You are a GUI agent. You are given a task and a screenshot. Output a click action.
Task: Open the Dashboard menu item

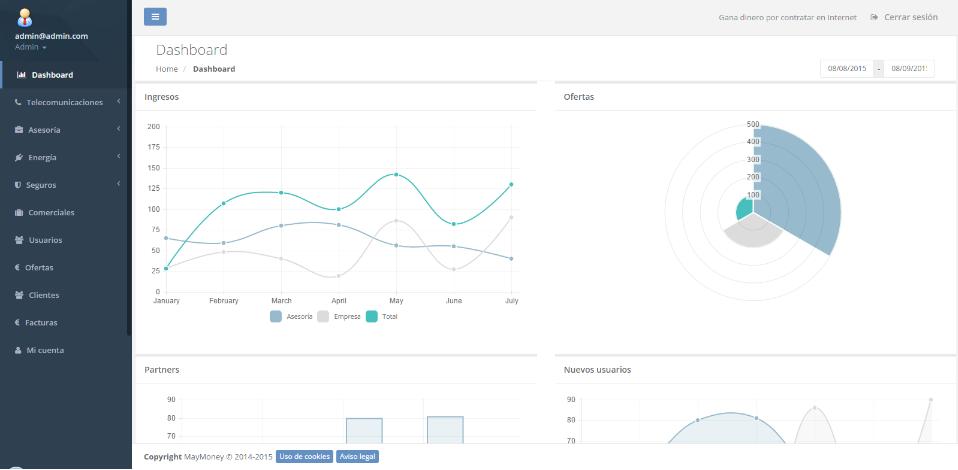click(x=66, y=75)
